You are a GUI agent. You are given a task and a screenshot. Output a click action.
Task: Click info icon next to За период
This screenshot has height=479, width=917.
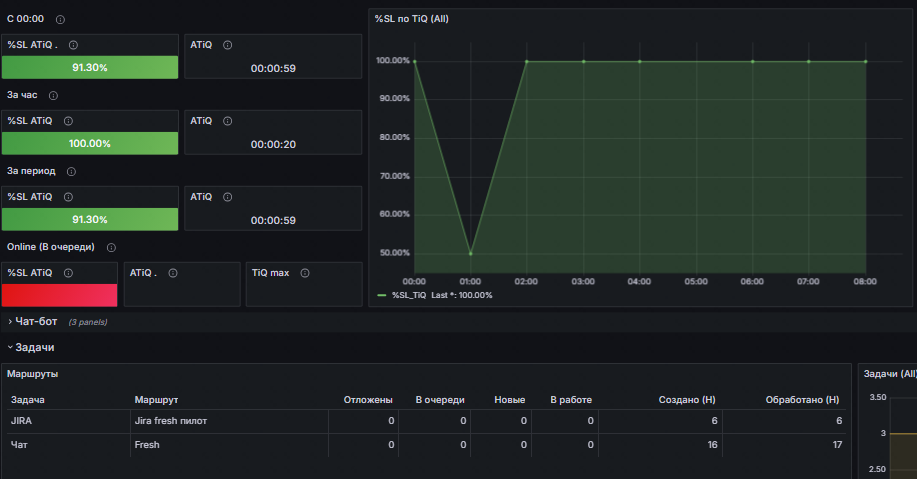[71, 171]
